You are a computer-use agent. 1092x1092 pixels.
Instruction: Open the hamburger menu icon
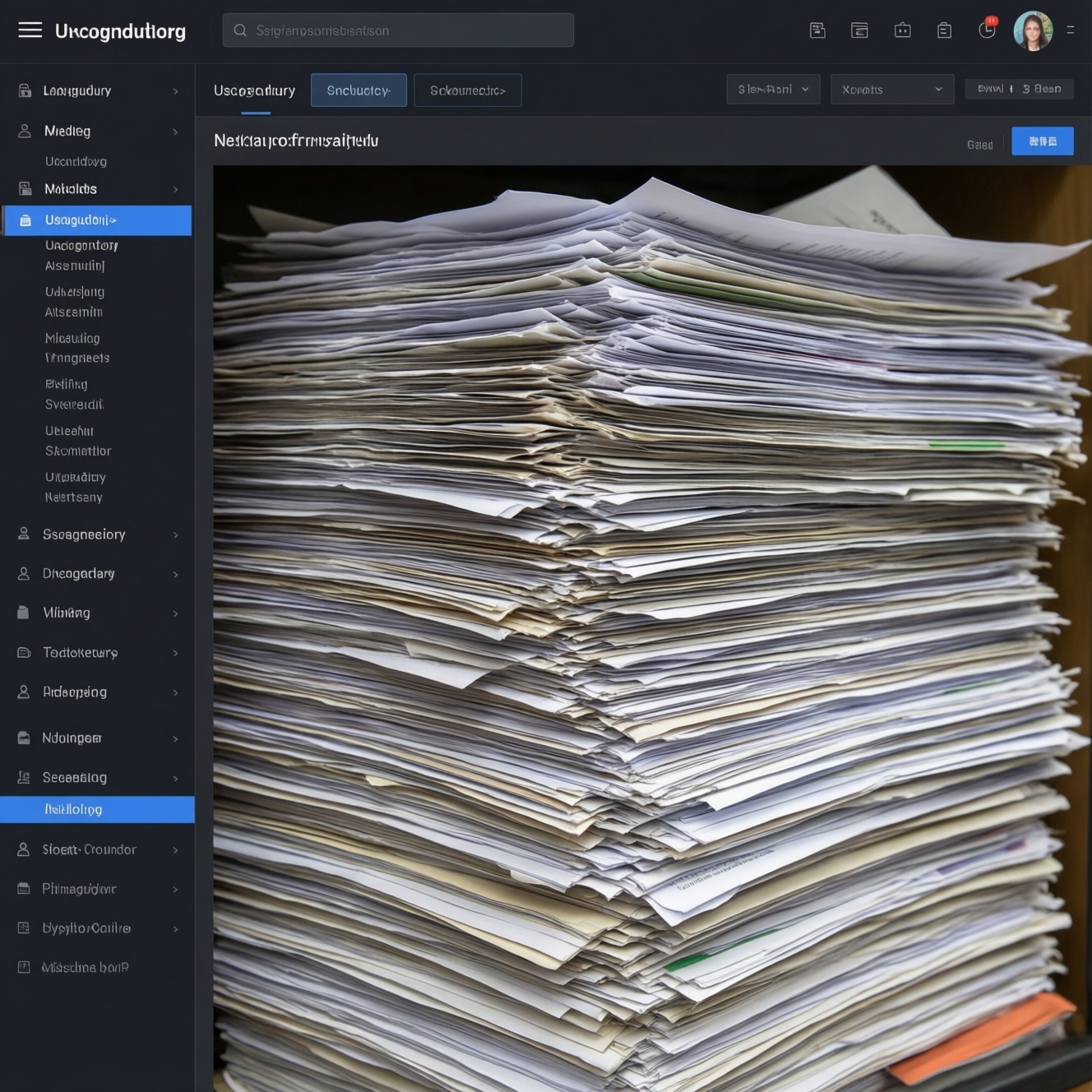coord(30,30)
